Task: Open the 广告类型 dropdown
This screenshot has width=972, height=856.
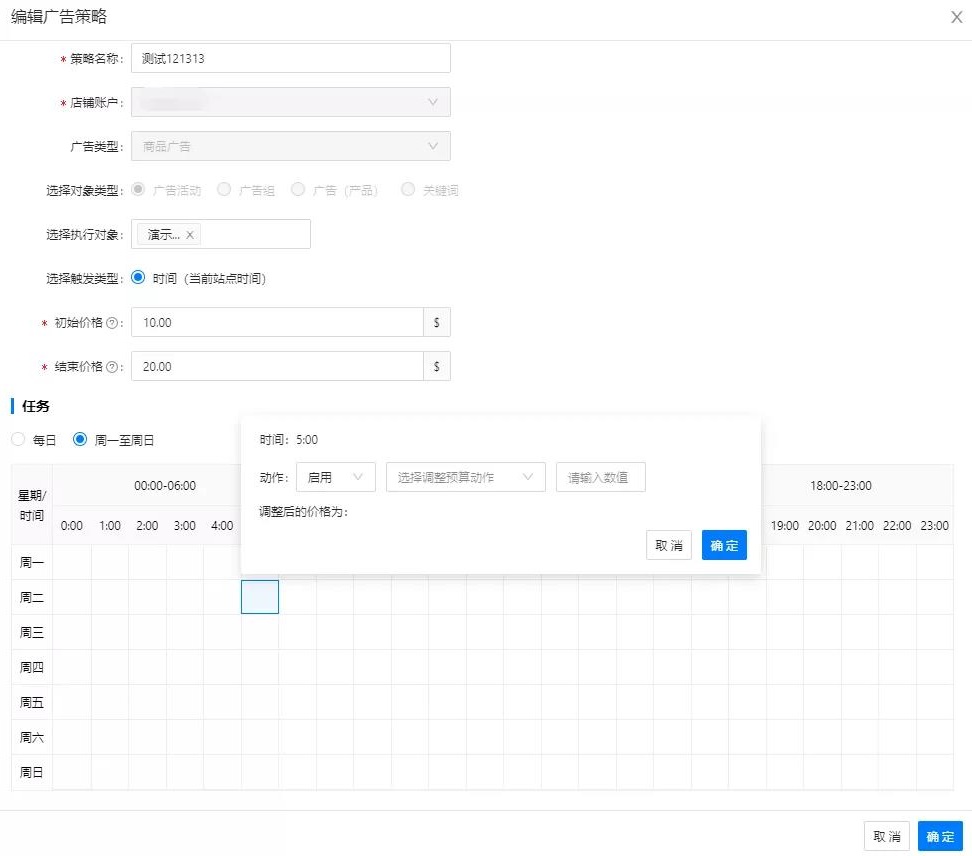Action: pyautogui.click(x=290, y=146)
